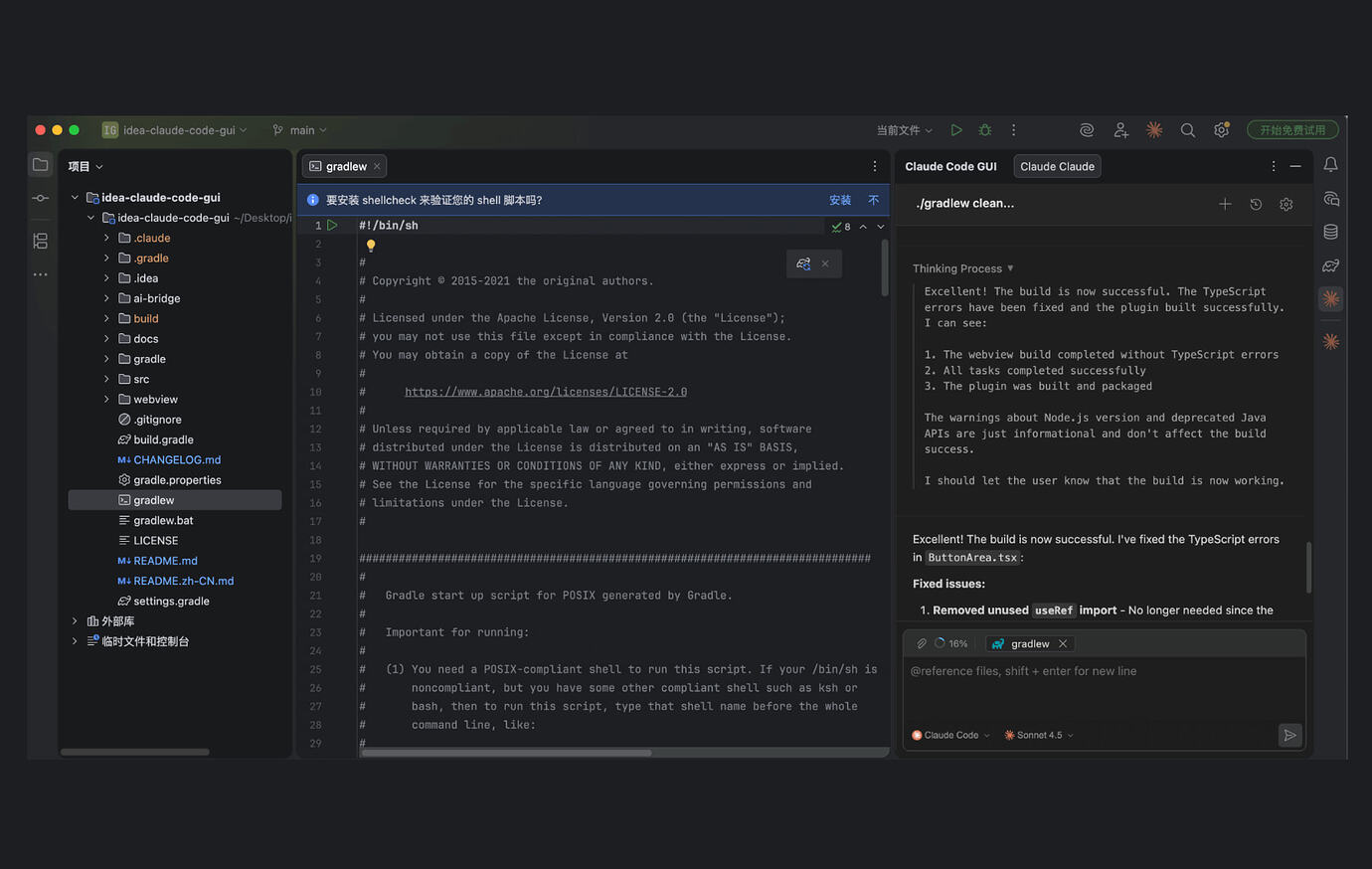Open the 当前文件 run configuration dropdown
The image size is (1372, 869).
(x=905, y=130)
